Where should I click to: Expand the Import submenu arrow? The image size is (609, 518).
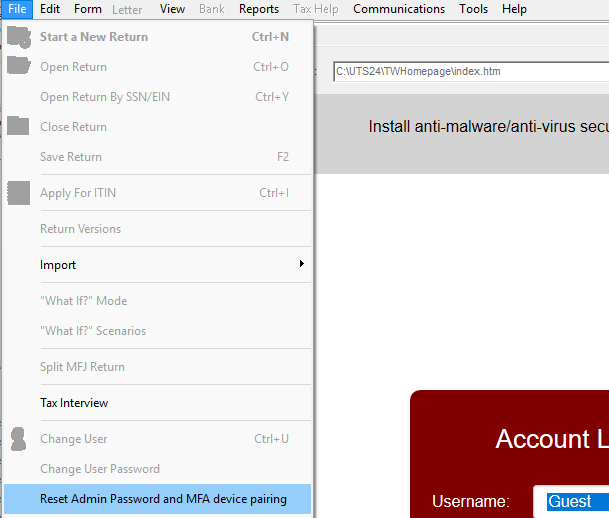(301, 265)
